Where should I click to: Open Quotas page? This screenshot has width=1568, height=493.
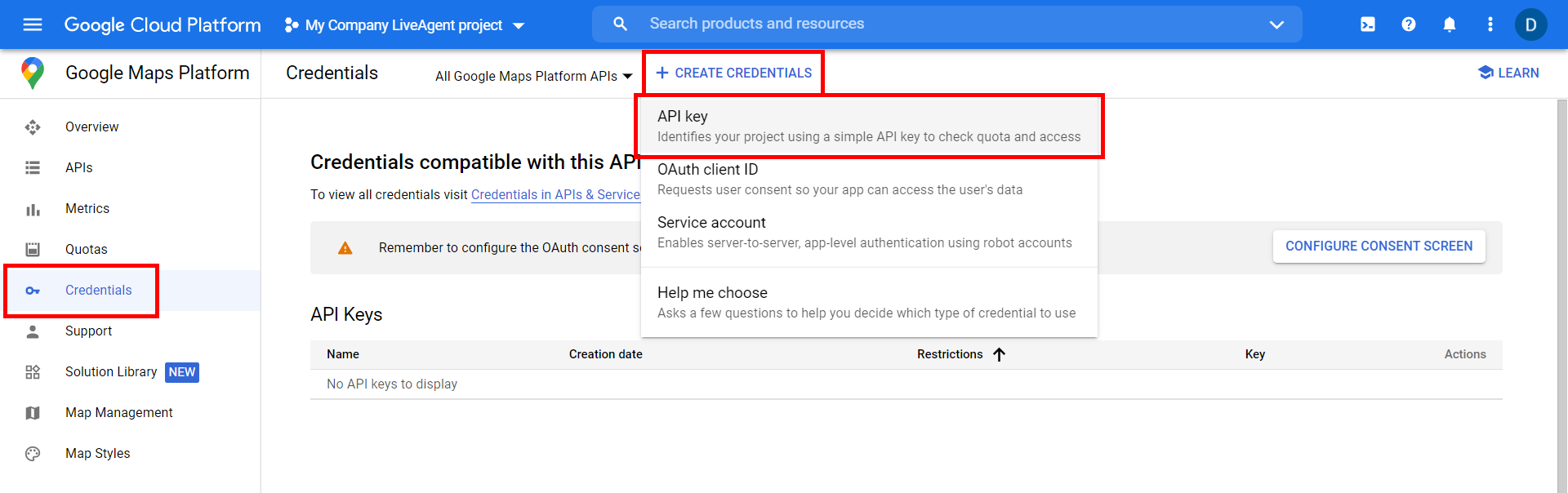click(x=87, y=249)
